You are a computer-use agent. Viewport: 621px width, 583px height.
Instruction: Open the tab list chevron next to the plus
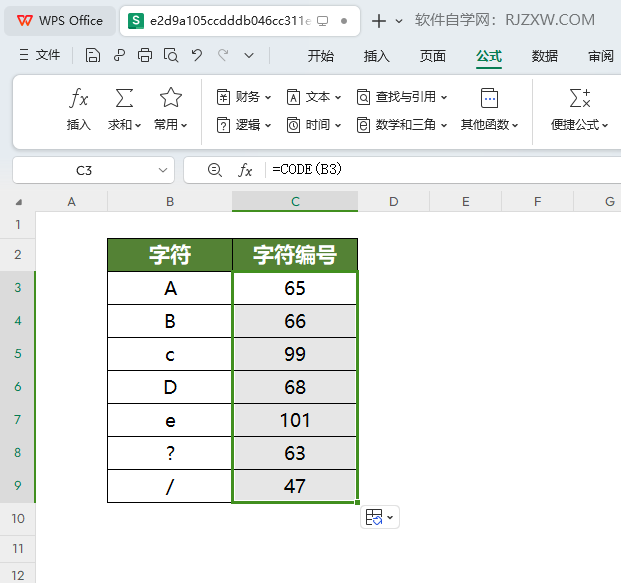click(x=399, y=21)
